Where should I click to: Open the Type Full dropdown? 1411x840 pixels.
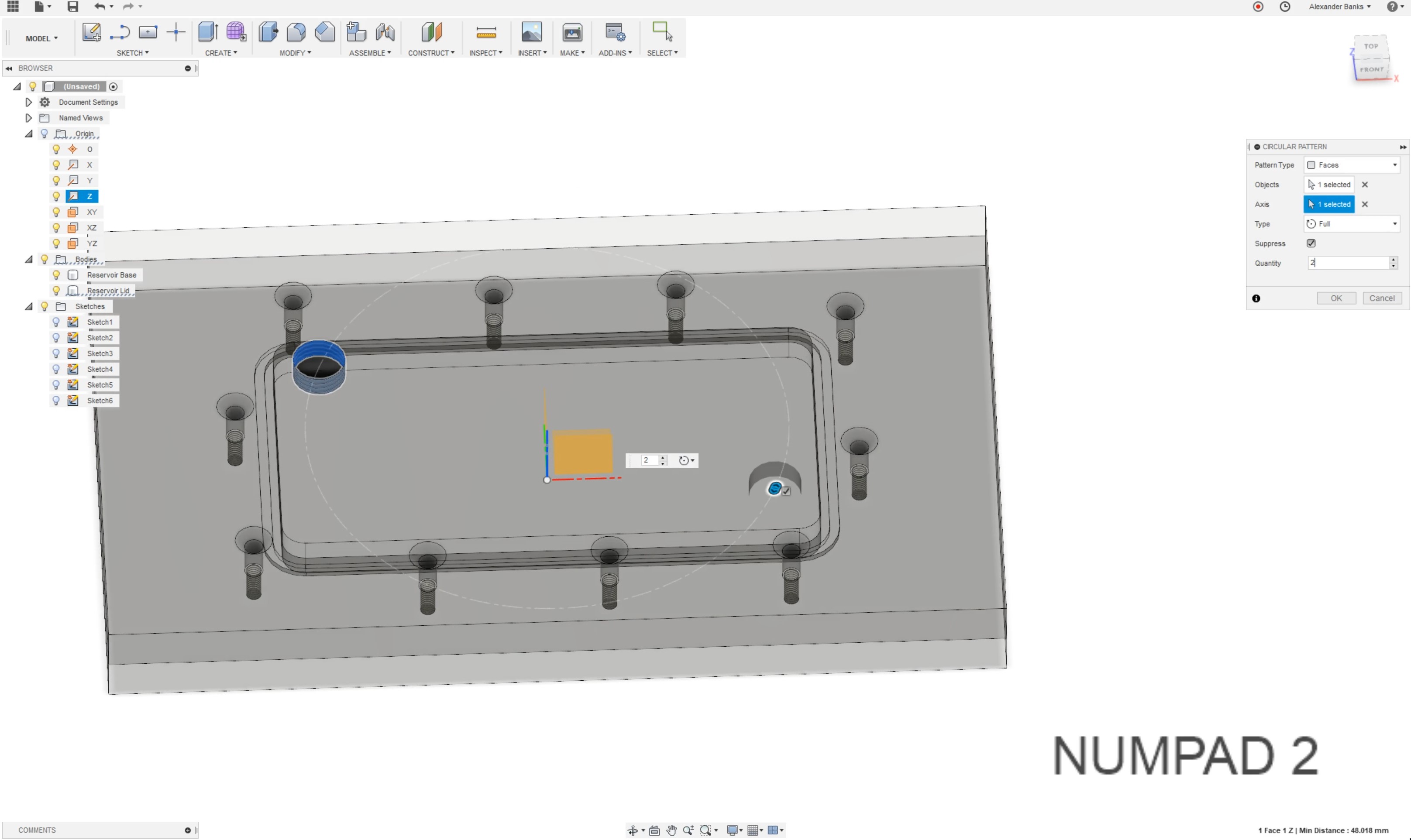pyautogui.click(x=1351, y=224)
